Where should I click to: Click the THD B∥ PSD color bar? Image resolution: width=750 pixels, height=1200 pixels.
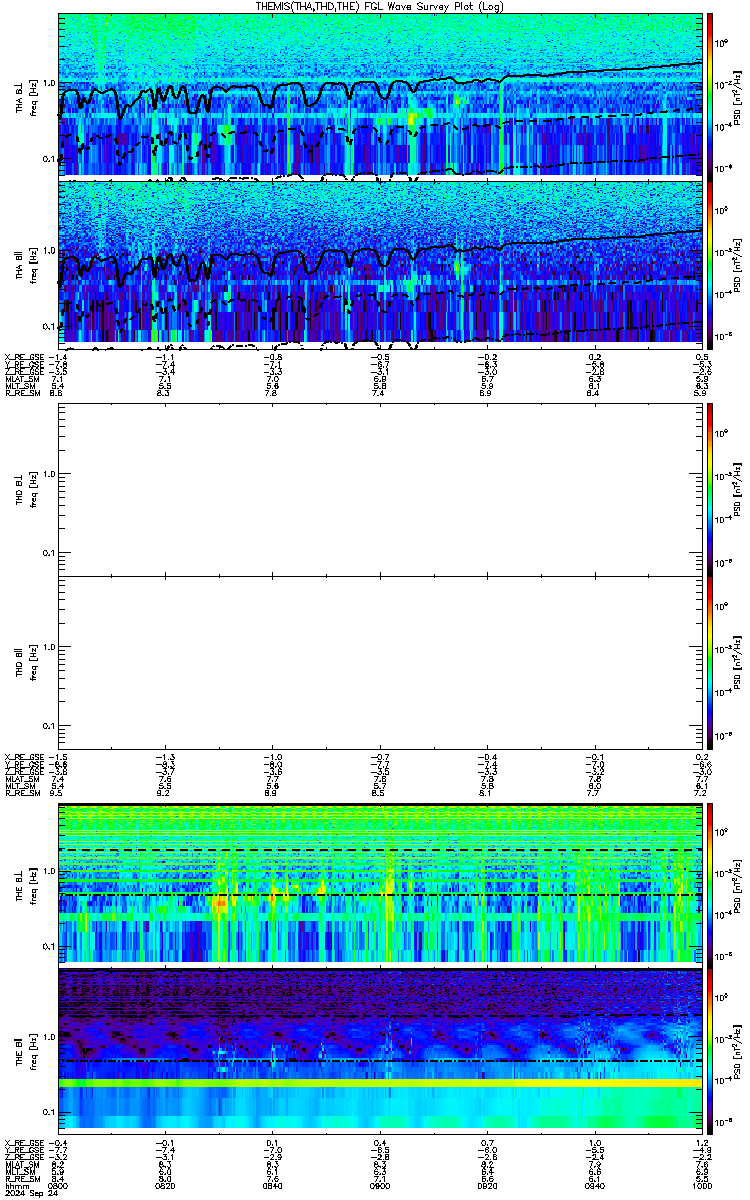pos(711,662)
